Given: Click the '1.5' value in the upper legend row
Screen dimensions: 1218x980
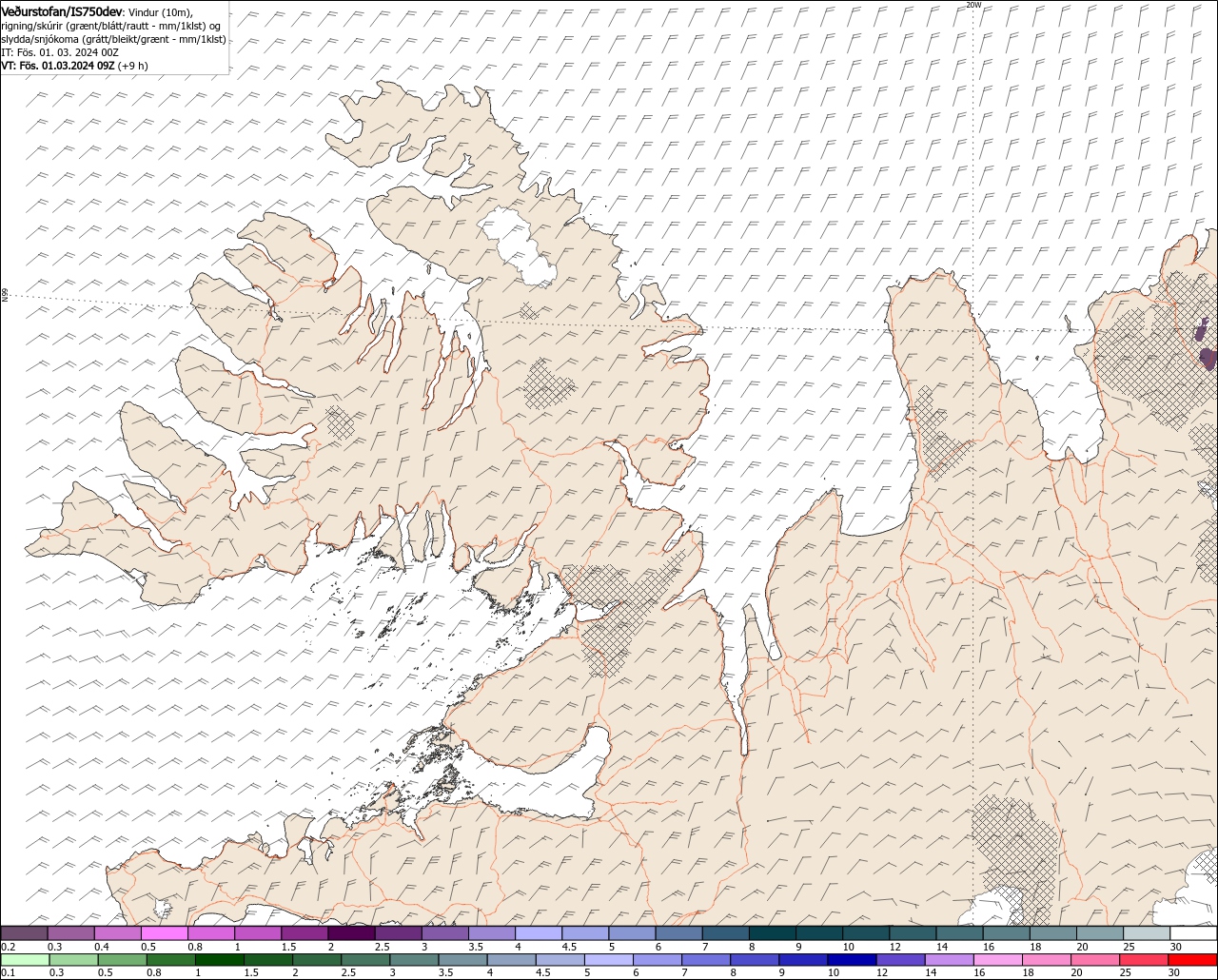Looking at the screenshot, I should coord(289,947).
